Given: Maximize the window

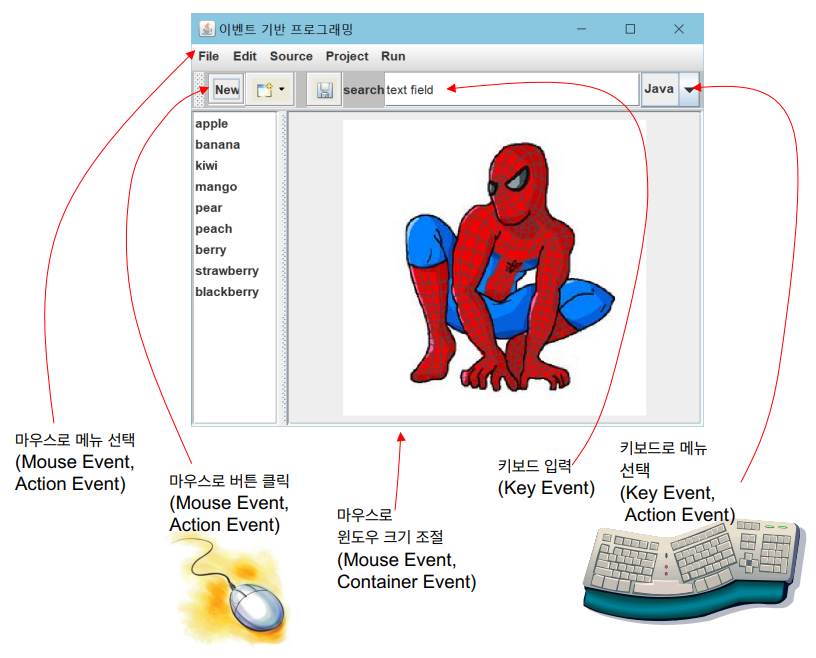Looking at the screenshot, I should 630,29.
